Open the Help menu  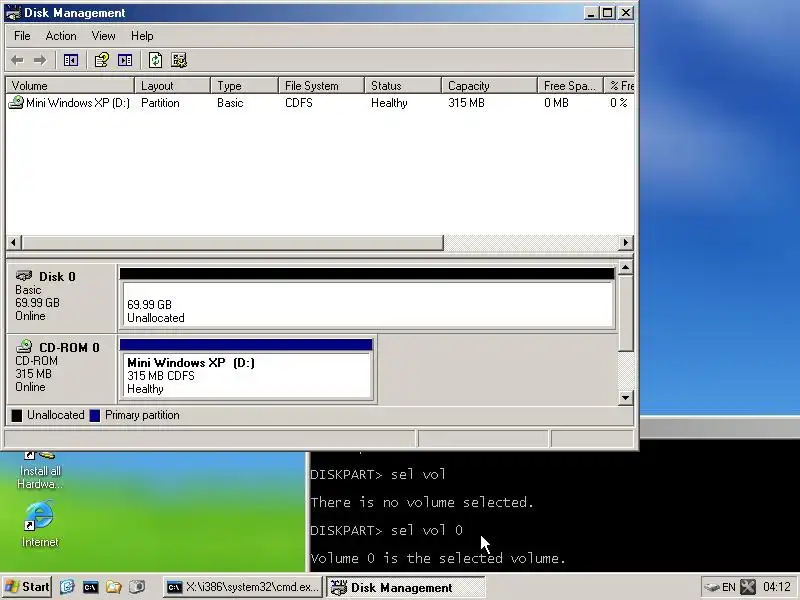142,36
